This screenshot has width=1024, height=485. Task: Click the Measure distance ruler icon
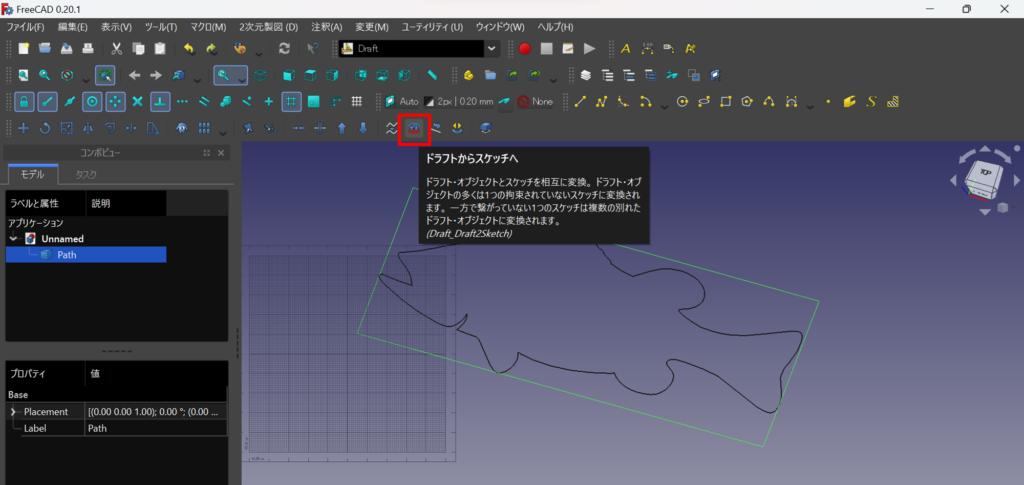click(x=432, y=75)
